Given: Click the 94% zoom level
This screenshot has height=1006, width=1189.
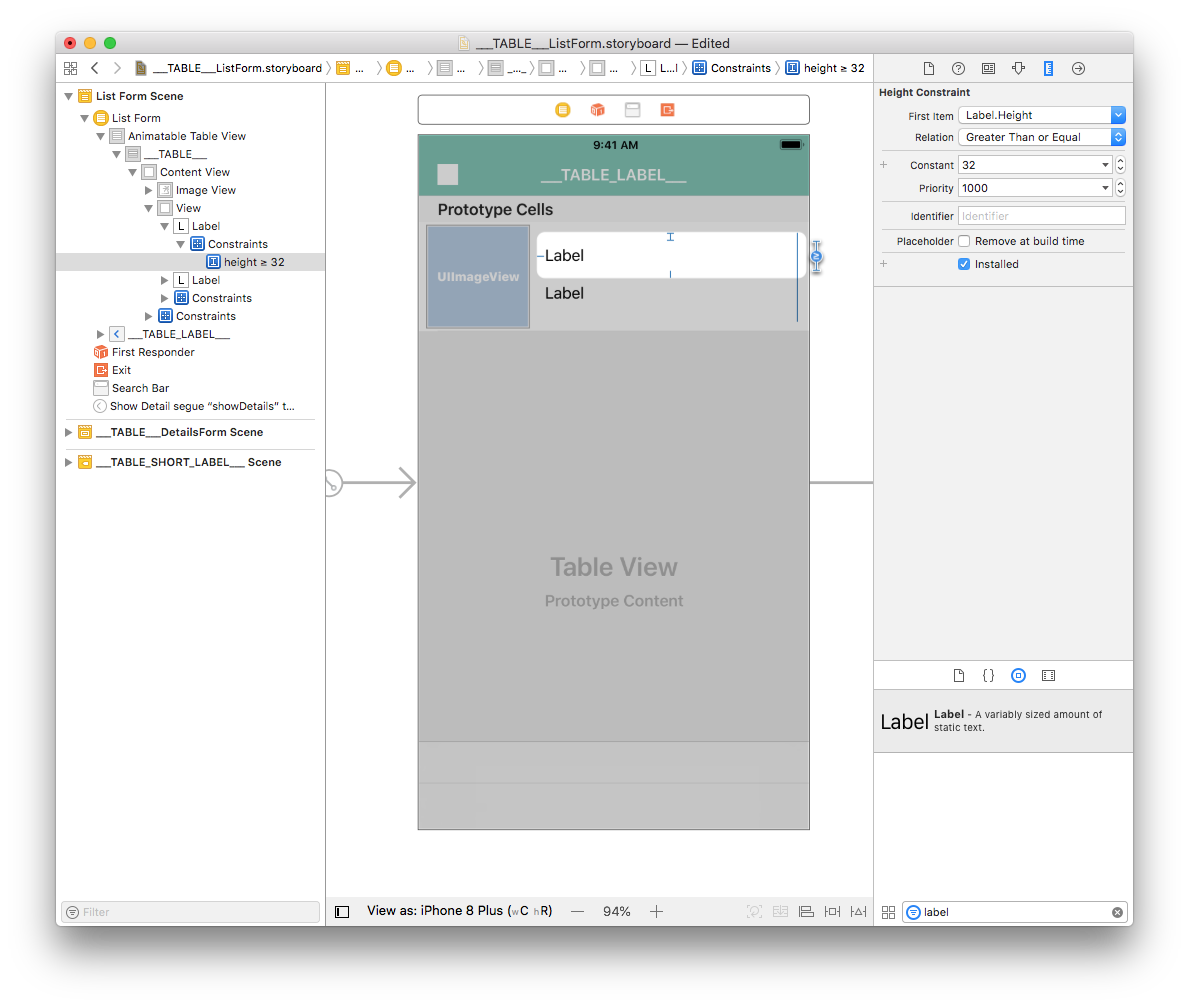Looking at the screenshot, I should (616, 911).
